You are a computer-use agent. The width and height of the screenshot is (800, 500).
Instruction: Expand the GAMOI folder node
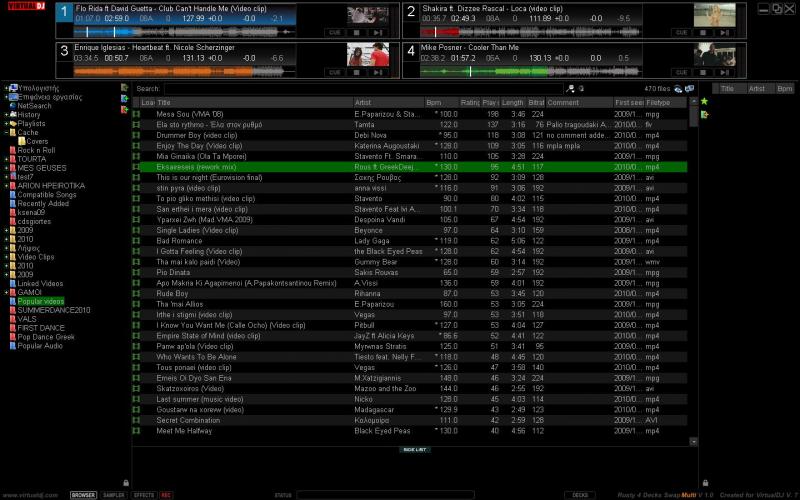(x=7, y=292)
